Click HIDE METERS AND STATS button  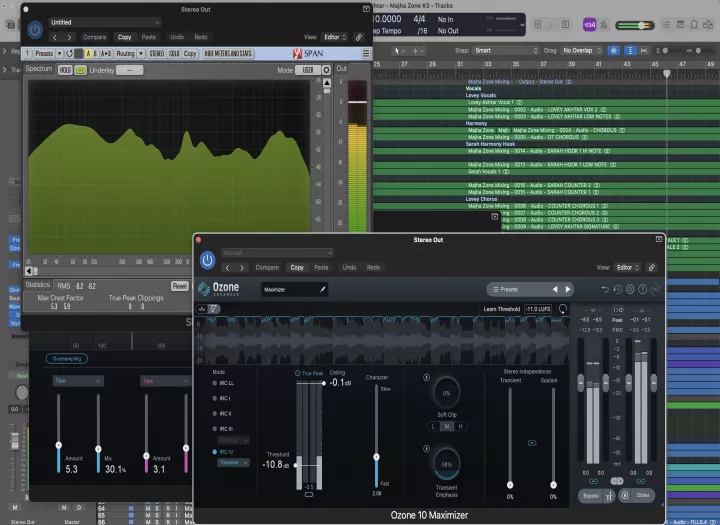[228, 54]
